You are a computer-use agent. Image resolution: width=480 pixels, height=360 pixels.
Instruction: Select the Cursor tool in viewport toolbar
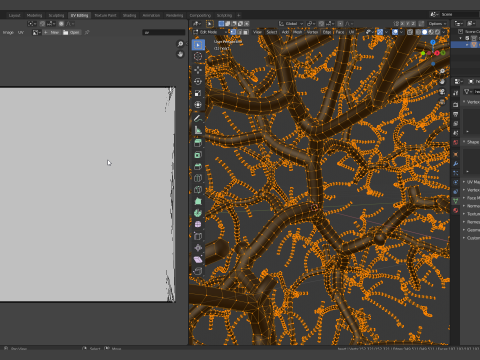click(x=198, y=56)
